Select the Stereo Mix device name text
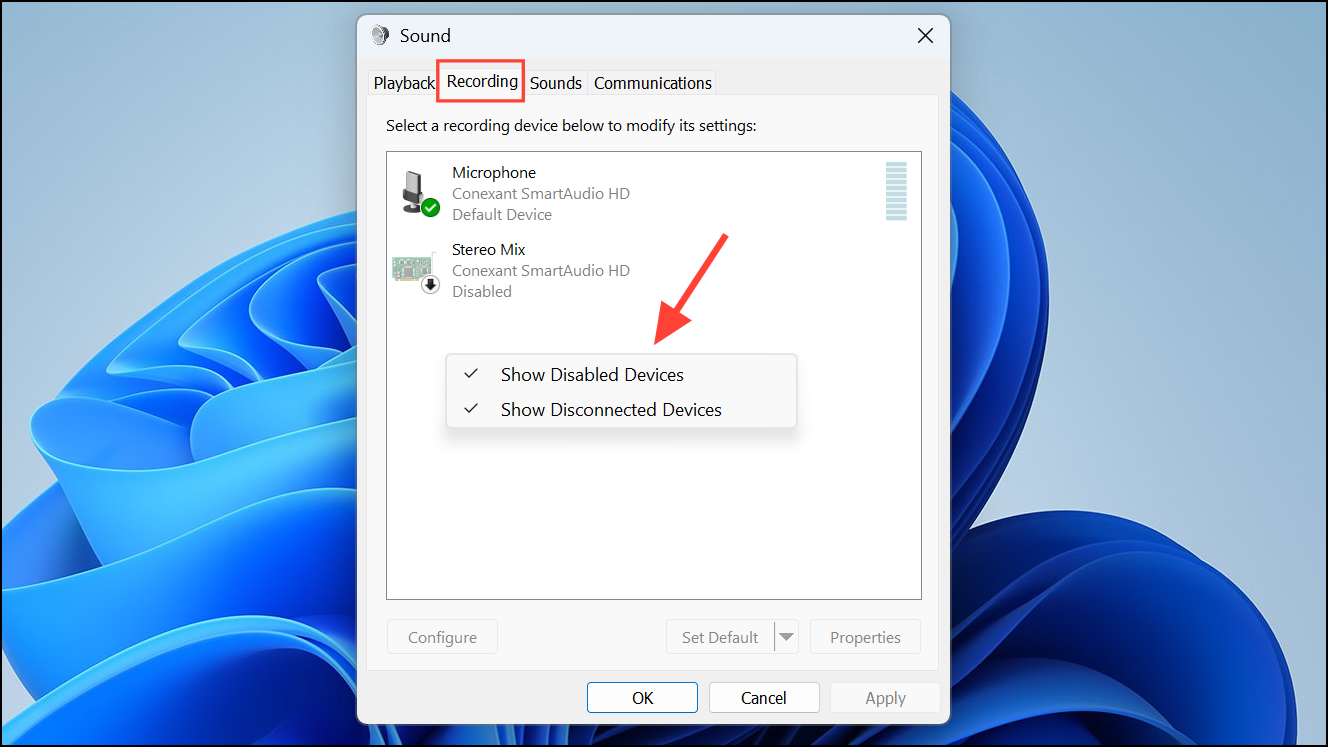 click(488, 249)
